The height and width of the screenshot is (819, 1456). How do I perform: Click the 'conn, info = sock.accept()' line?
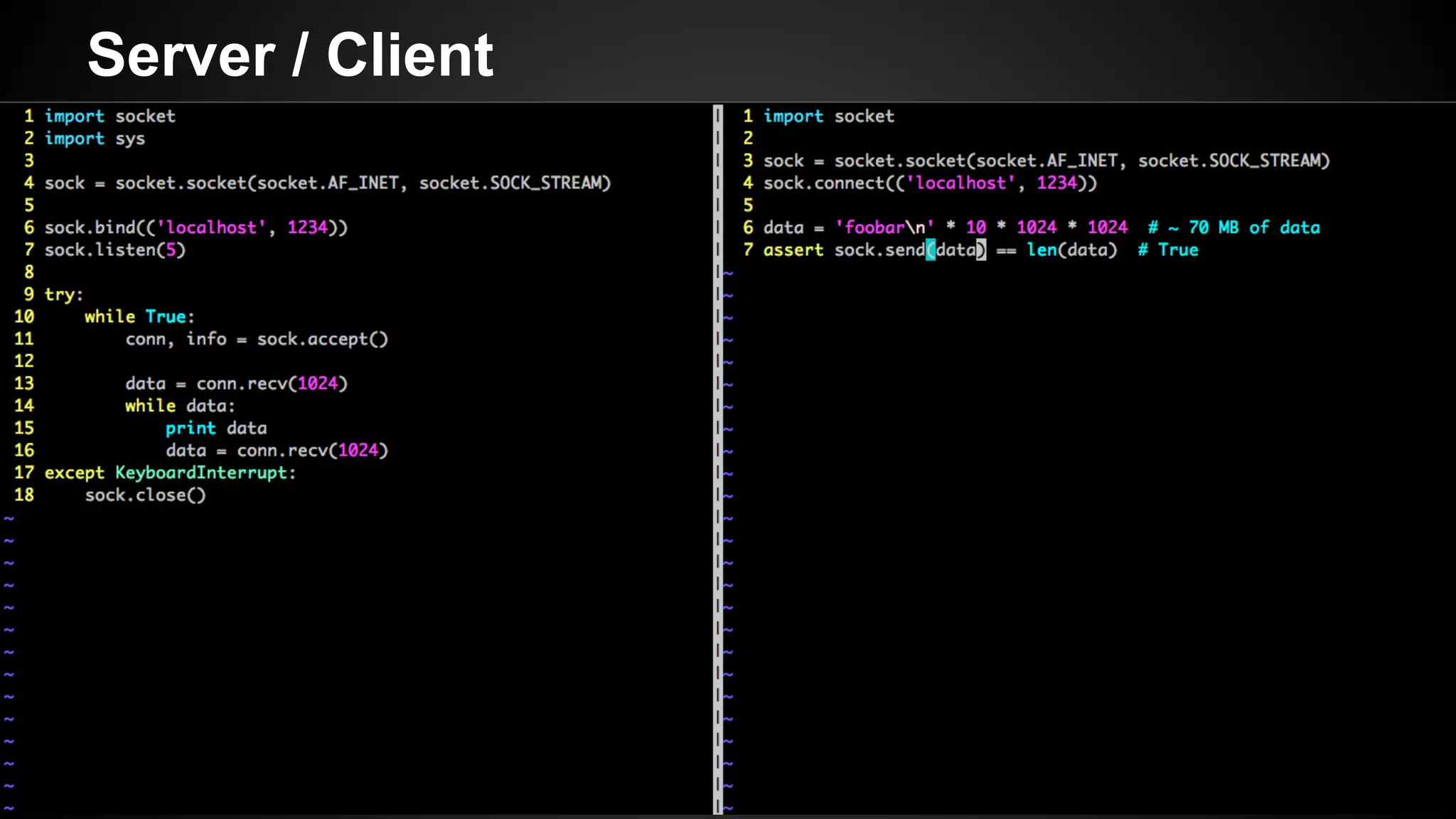(x=257, y=339)
